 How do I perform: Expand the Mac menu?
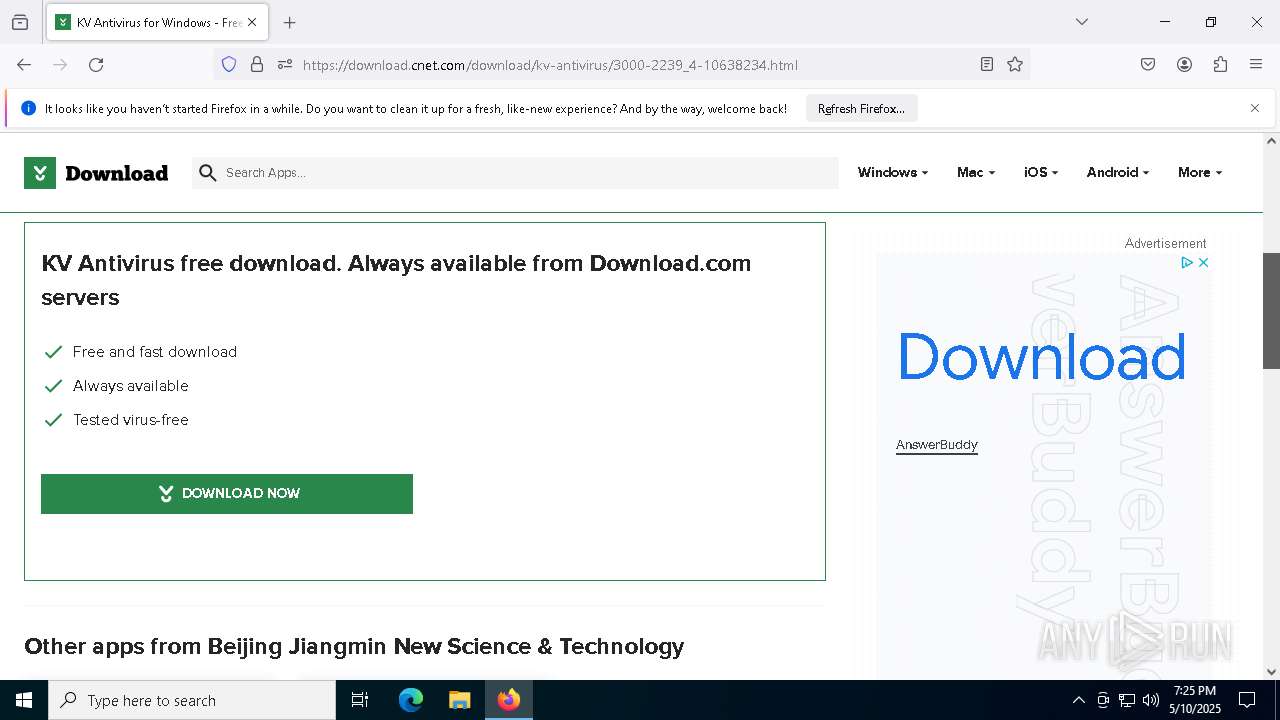pos(976,172)
